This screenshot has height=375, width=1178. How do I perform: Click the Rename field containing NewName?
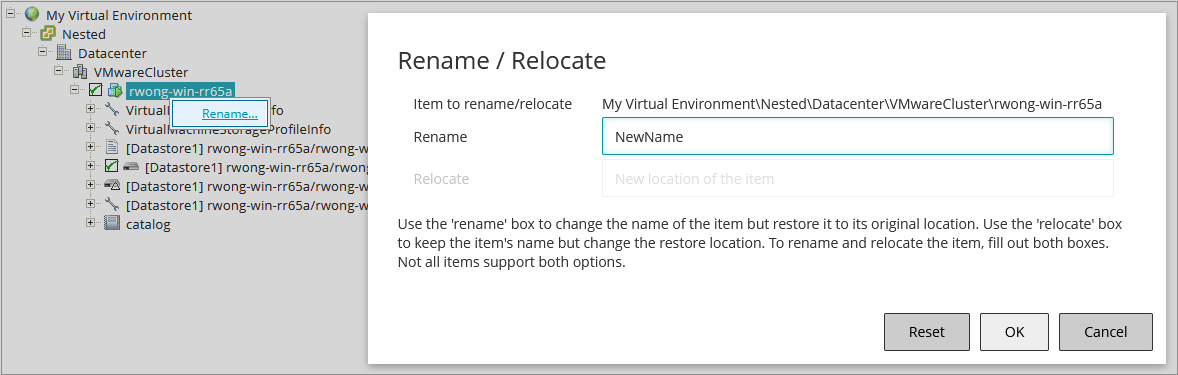[x=857, y=137]
